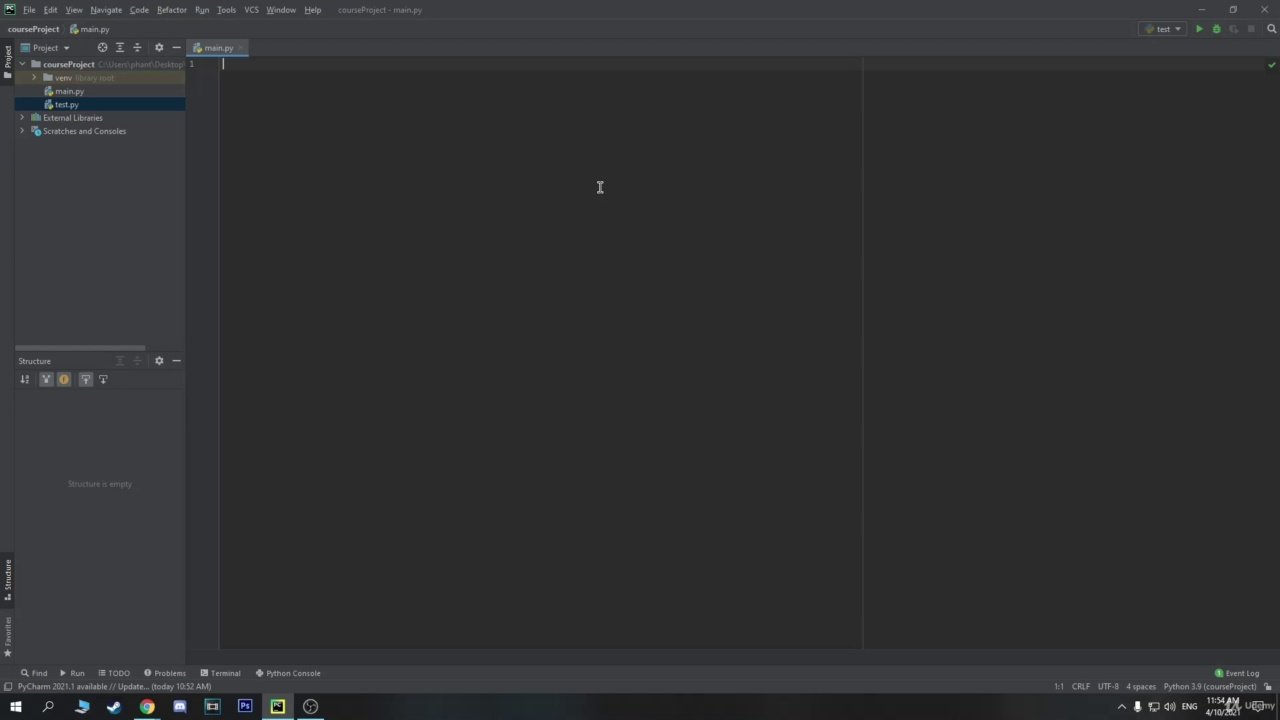Toggle alphabetical sort in Structure panel
This screenshot has width=1280, height=720.
coord(25,379)
